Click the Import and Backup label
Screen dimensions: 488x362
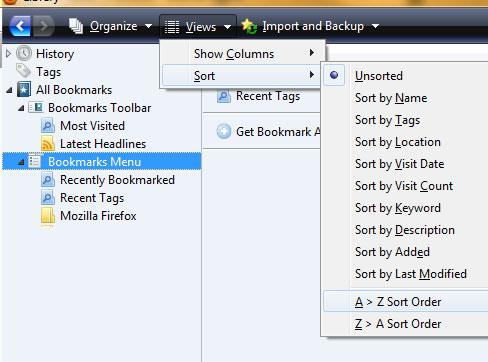(313, 26)
